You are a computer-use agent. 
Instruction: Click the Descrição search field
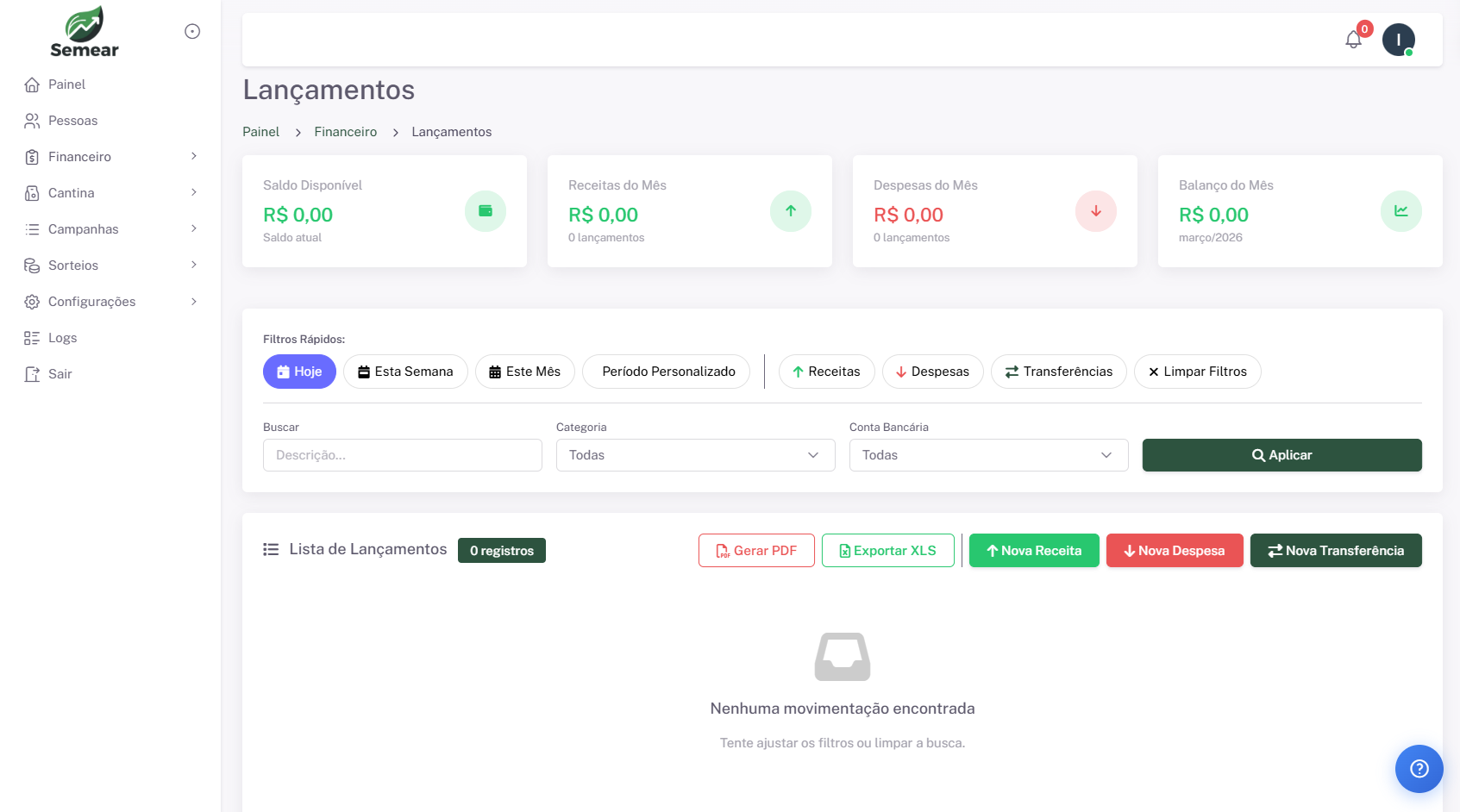pyautogui.click(x=402, y=455)
